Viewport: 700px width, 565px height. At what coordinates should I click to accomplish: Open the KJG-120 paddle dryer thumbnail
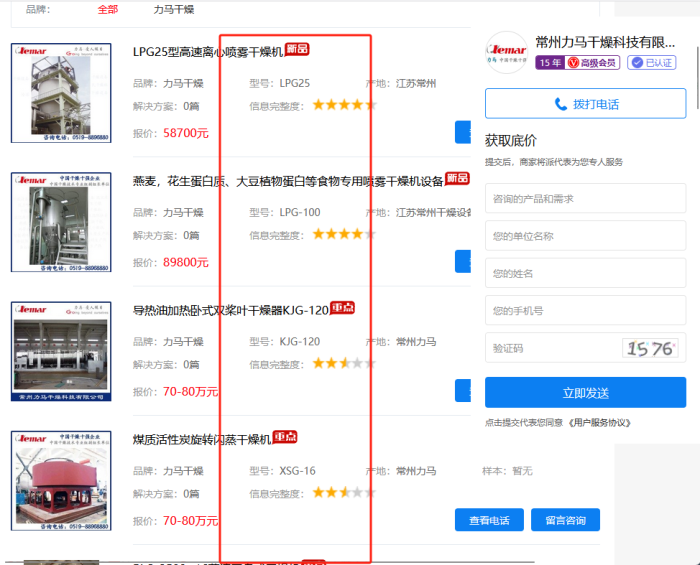(61, 351)
